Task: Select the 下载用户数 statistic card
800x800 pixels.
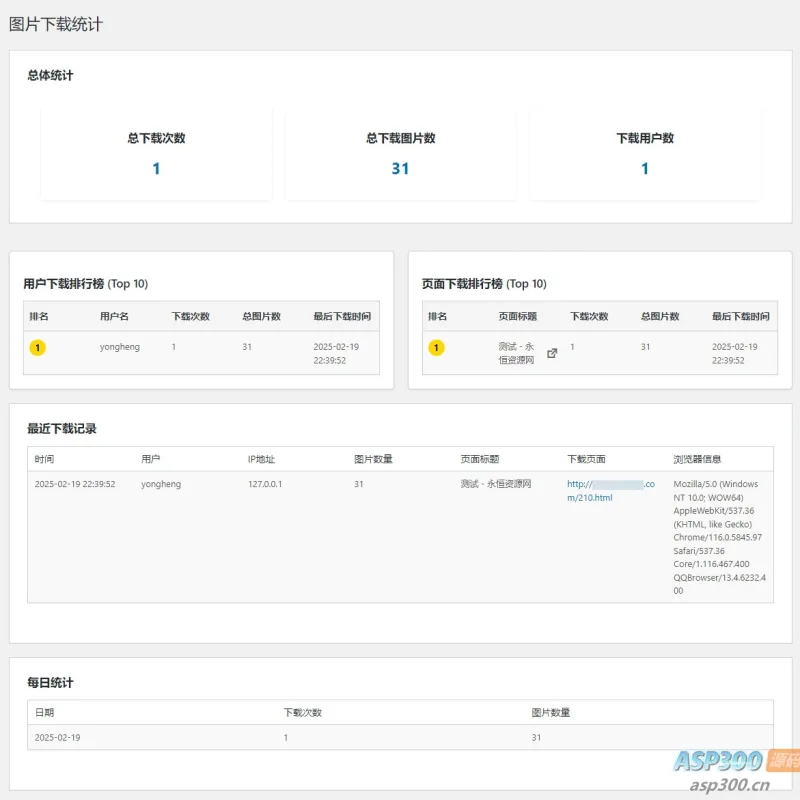Action: (645, 153)
